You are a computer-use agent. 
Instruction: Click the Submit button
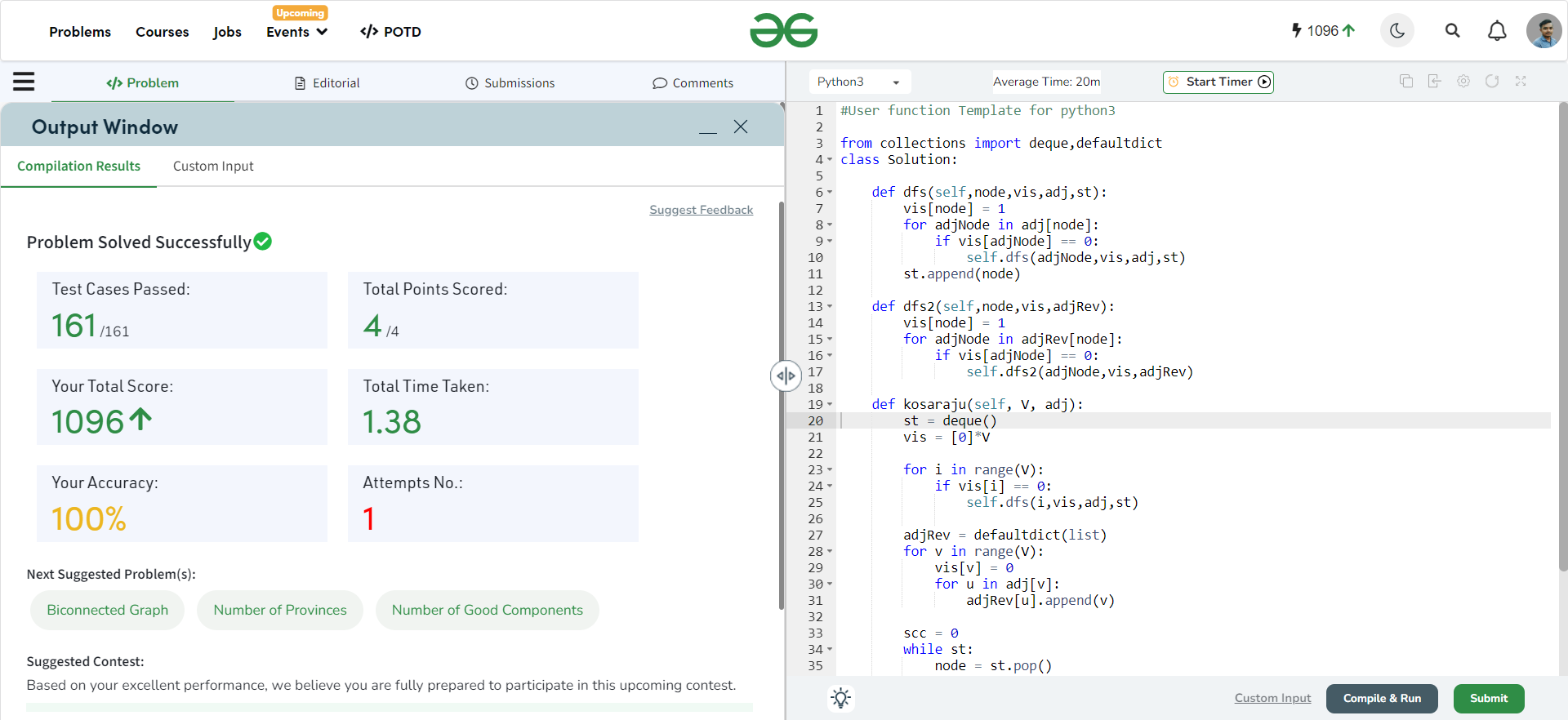tap(1489, 698)
